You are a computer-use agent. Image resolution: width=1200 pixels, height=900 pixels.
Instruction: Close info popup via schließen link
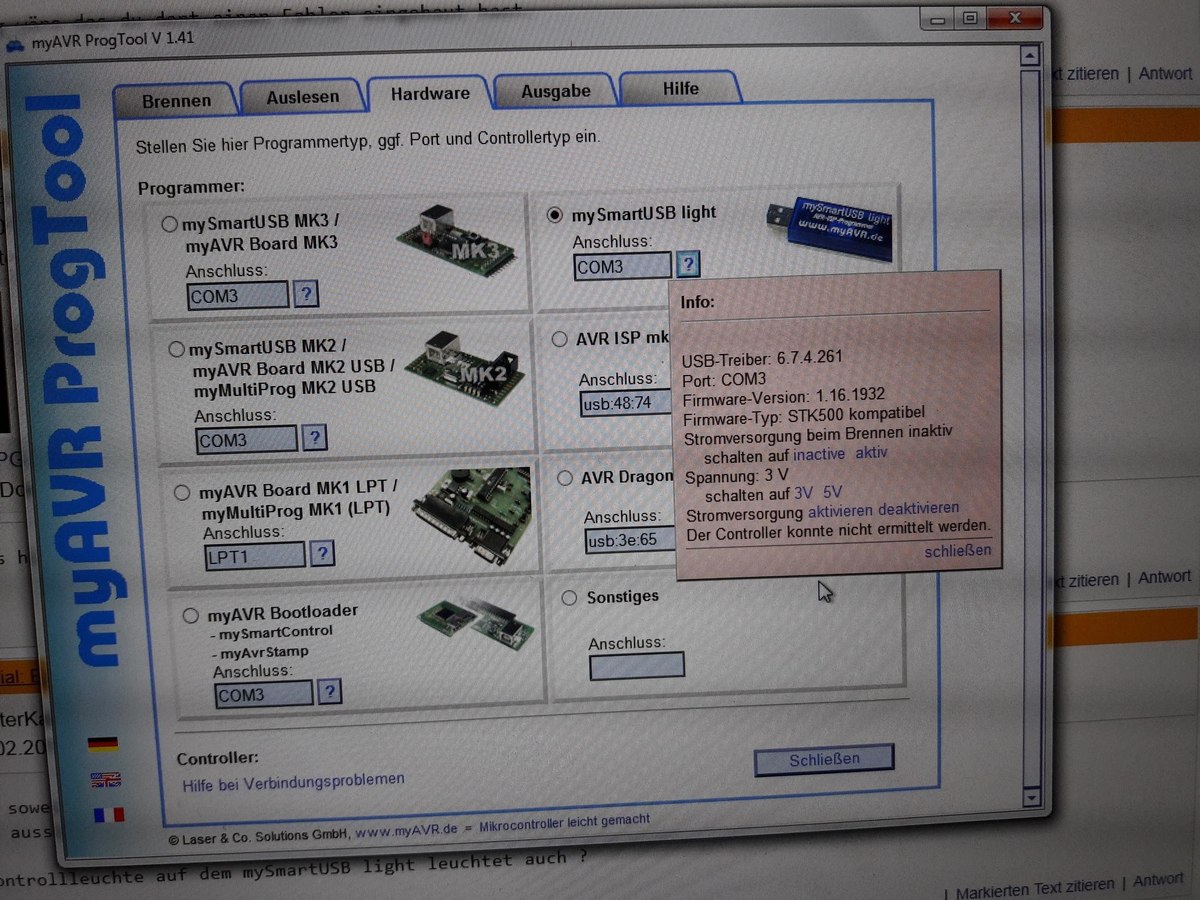pos(958,550)
